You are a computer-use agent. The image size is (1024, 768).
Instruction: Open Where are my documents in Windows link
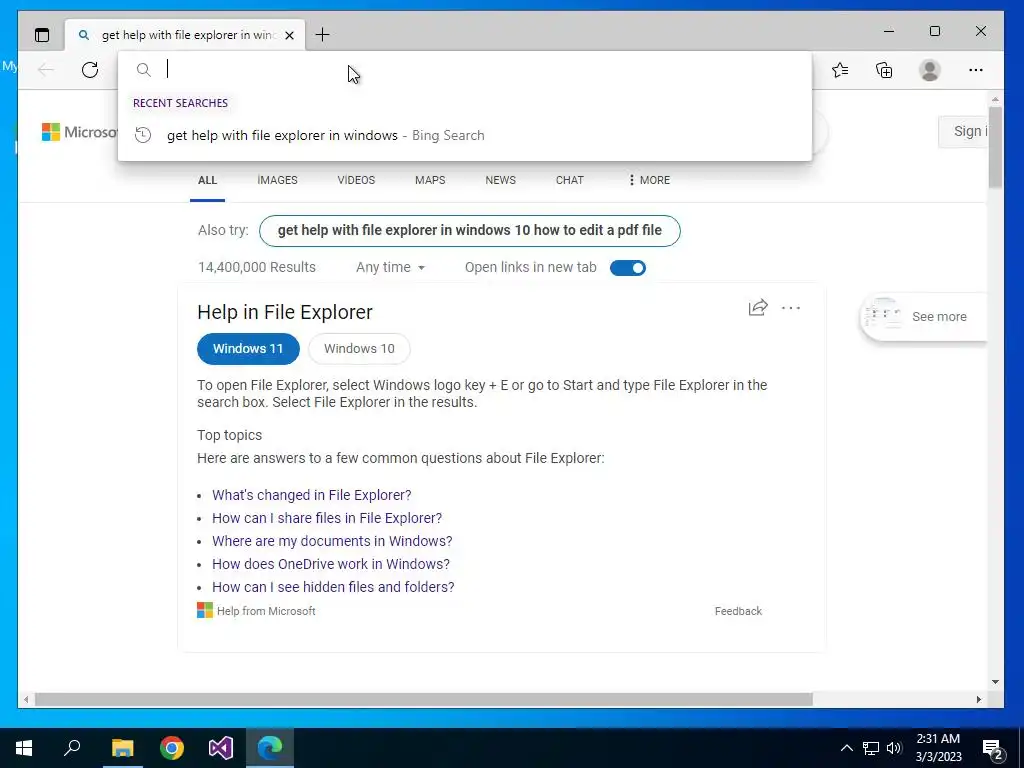point(332,541)
